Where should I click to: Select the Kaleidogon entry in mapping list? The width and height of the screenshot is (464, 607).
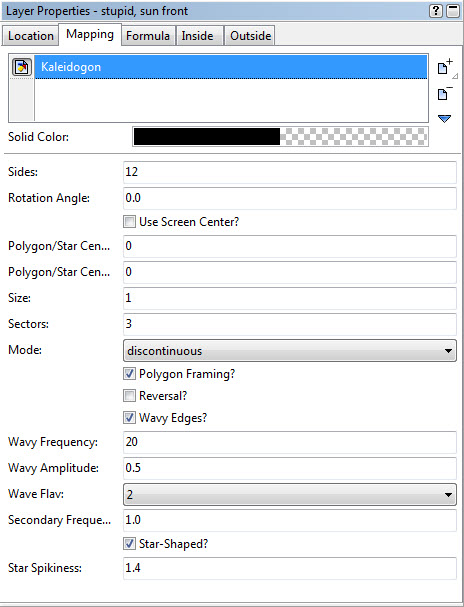(231, 67)
